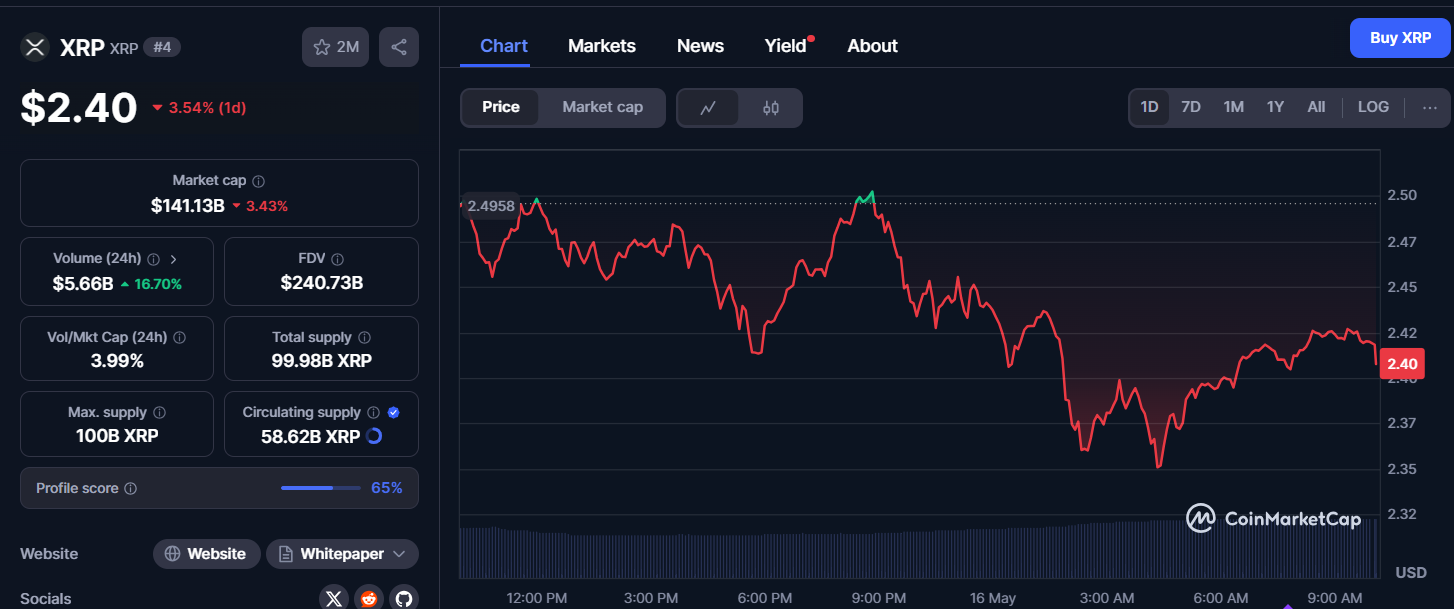Toggle chart to Market cap view
This screenshot has width=1454, height=609.
[x=602, y=107]
